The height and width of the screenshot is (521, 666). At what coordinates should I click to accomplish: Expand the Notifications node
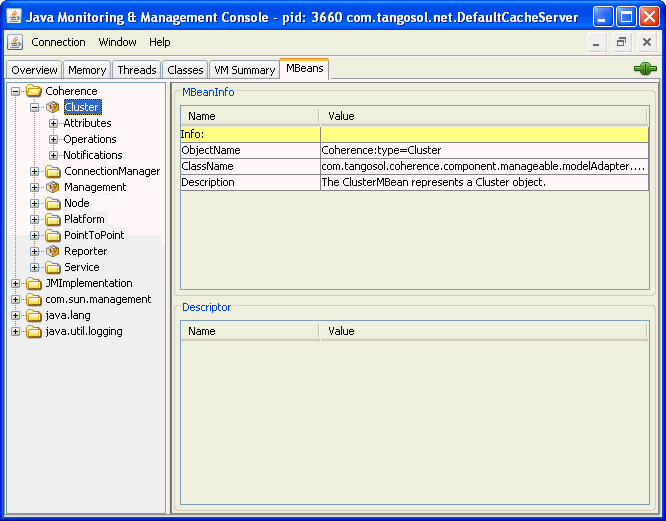click(x=54, y=155)
